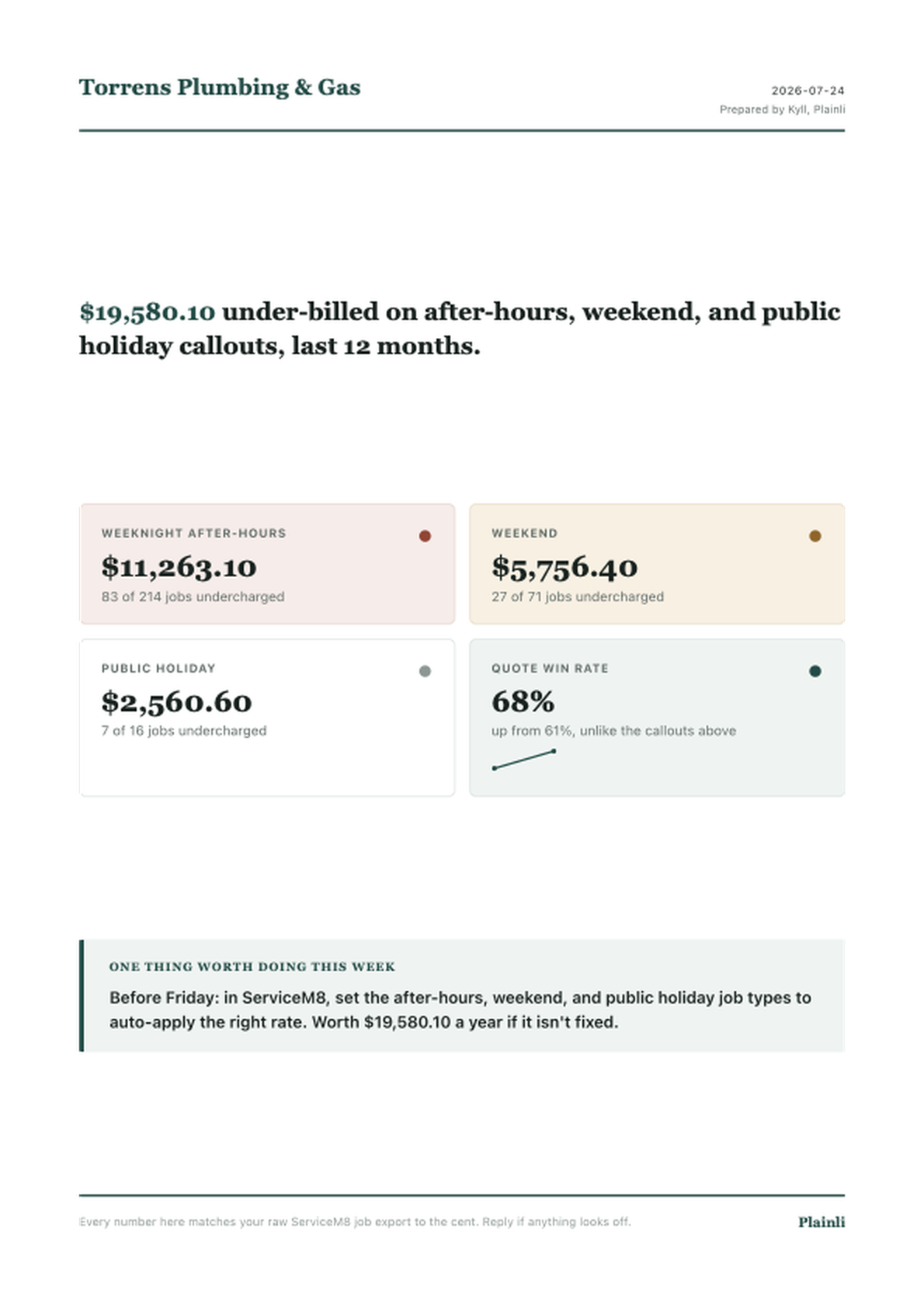Click the 68% quote win rate value

pos(523,702)
